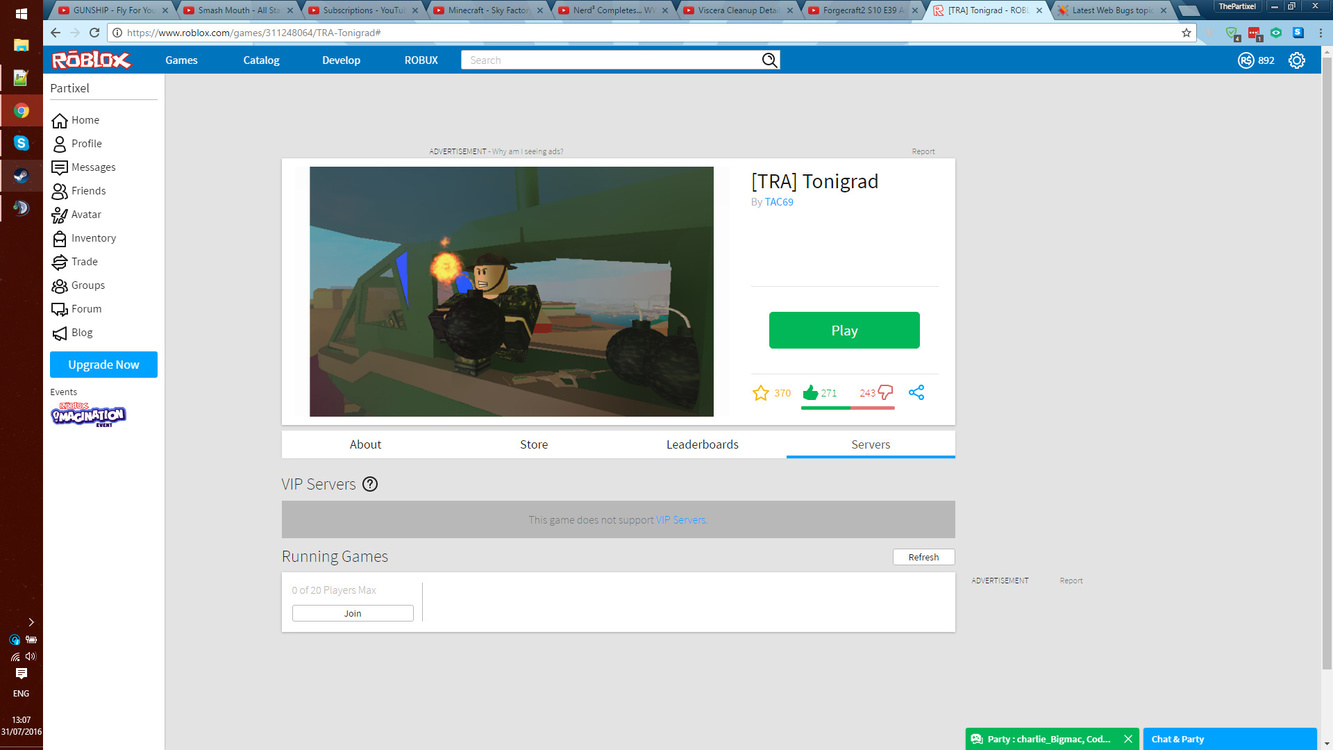Open creator TAC69's profile link
The image size is (1333, 750).
coord(779,202)
